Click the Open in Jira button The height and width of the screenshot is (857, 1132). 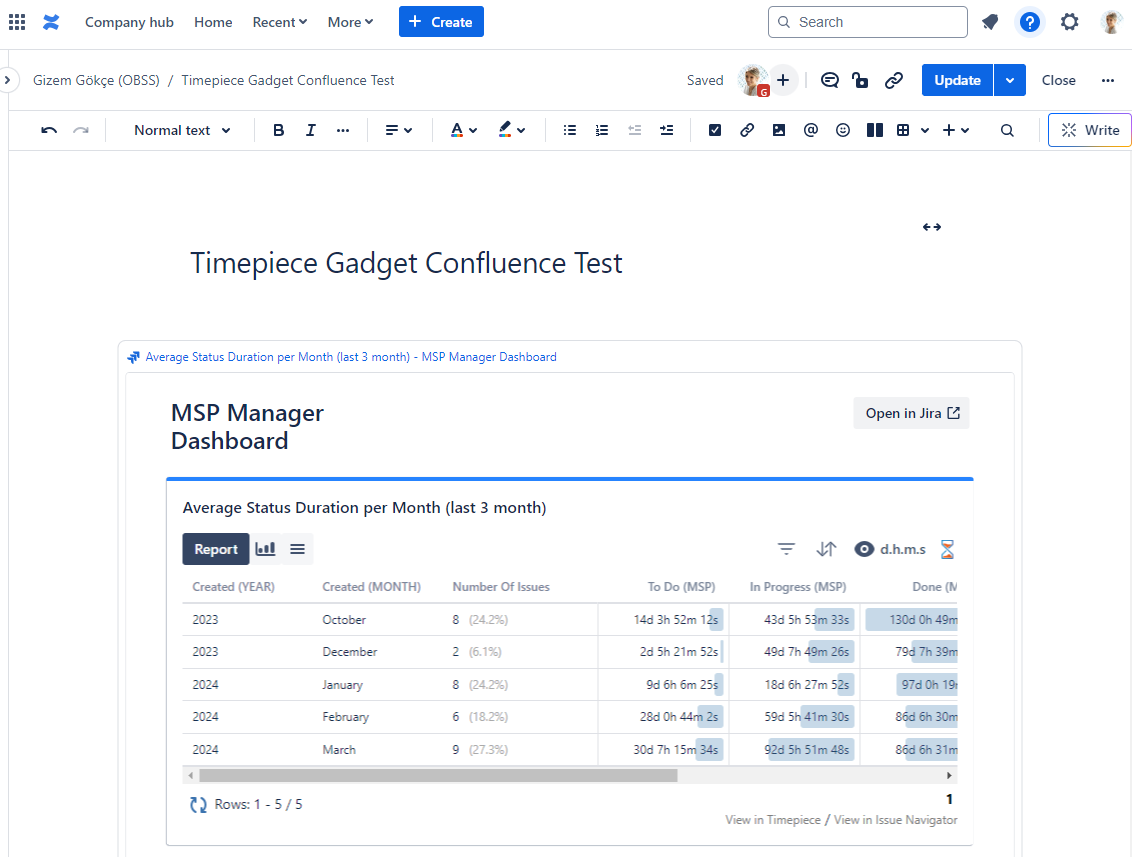pos(911,413)
